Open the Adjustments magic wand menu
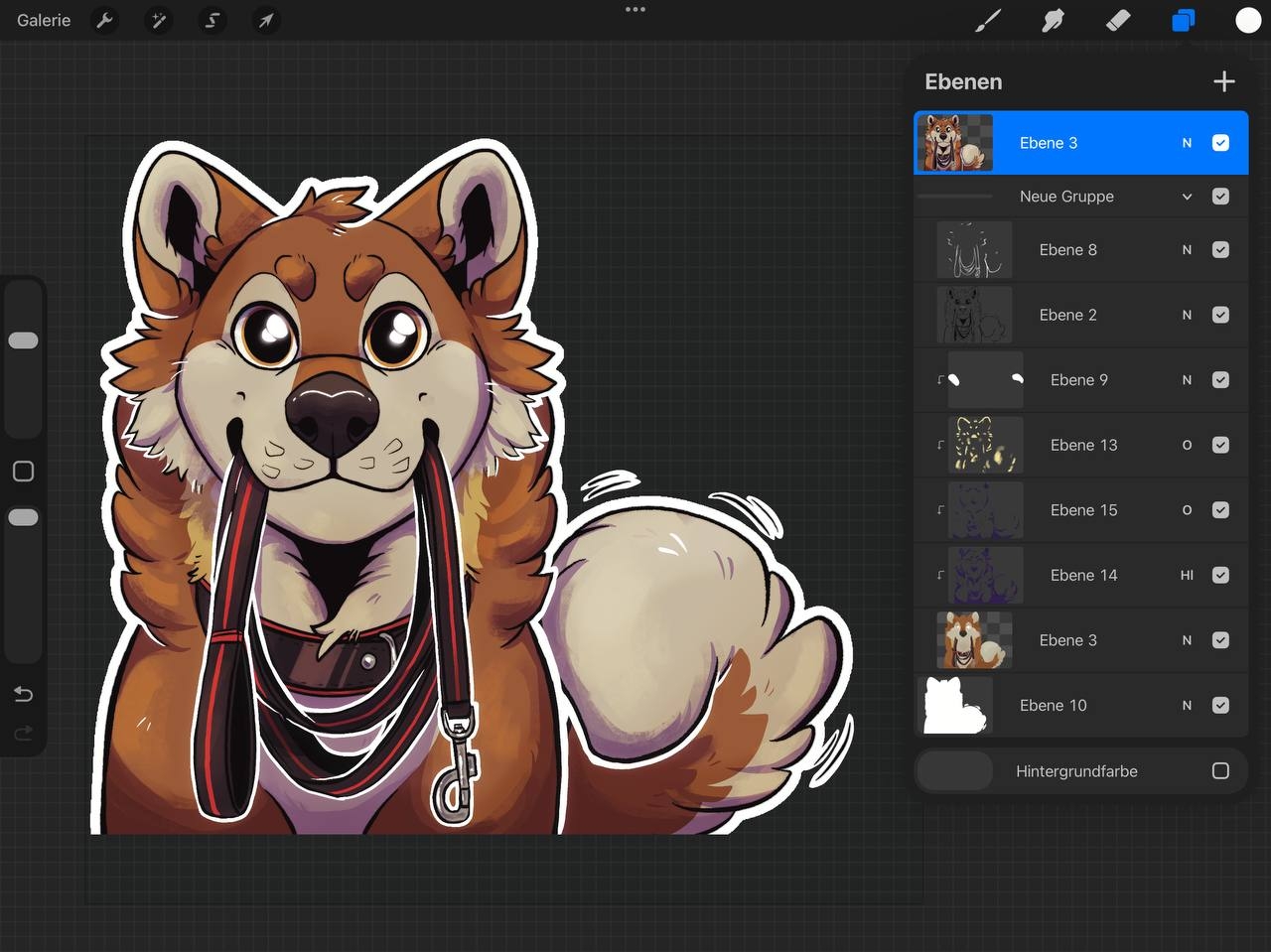This screenshot has height=952, width=1271. click(158, 20)
